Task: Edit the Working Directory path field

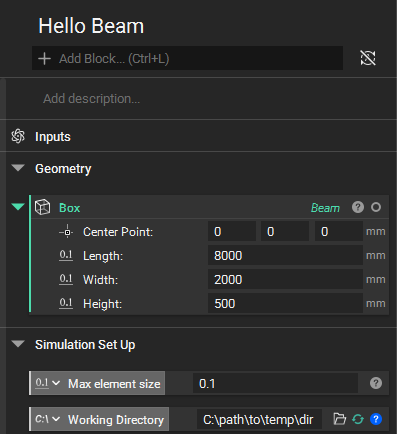Action: coord(259,419)
